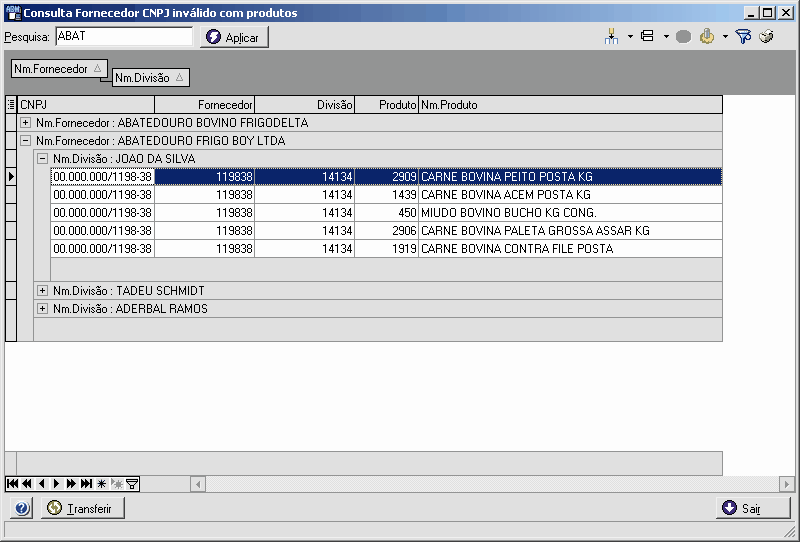Click the Pesquisa input field containing ABAT

124,36
